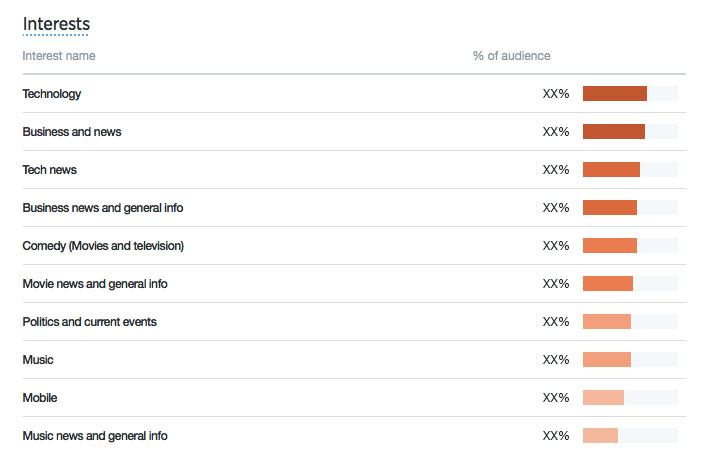The width and height of the screenshot is (712, 464).
Task: Select Movie news and general info
Action: 95,284
